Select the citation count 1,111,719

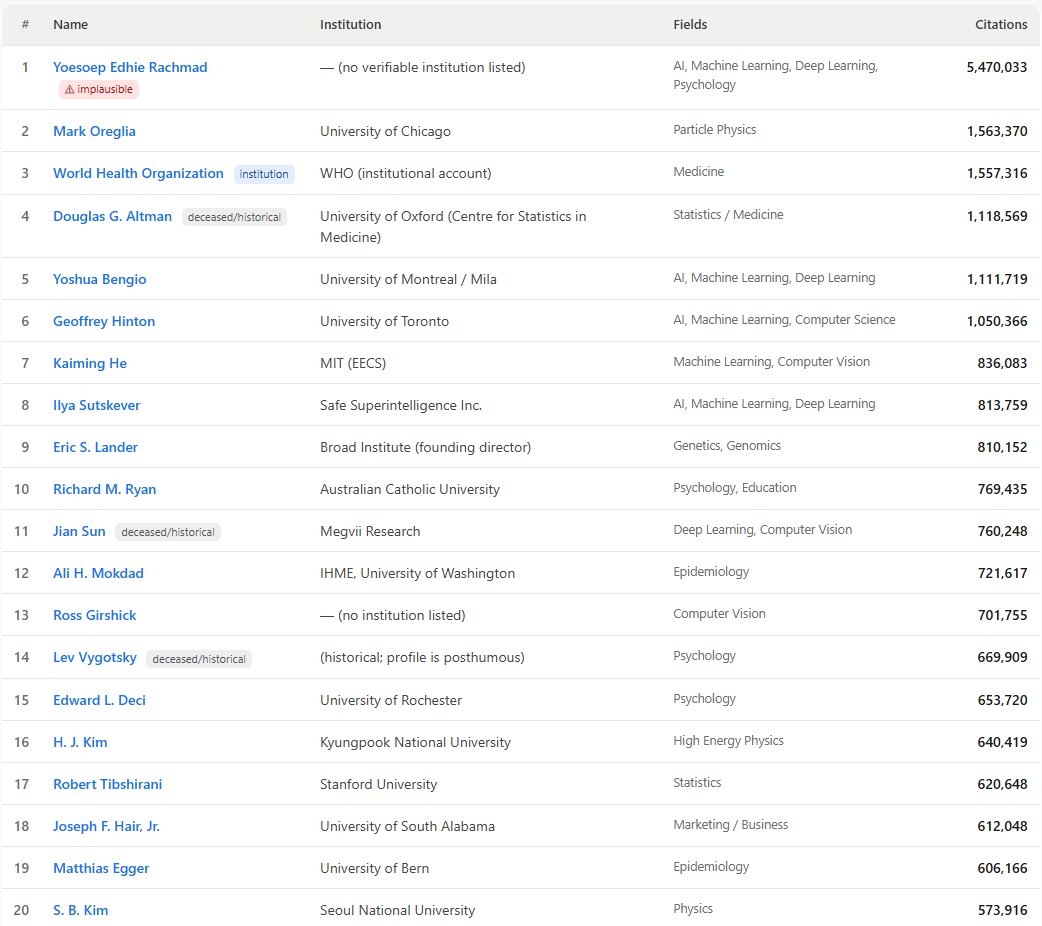[x=997, y=279]
